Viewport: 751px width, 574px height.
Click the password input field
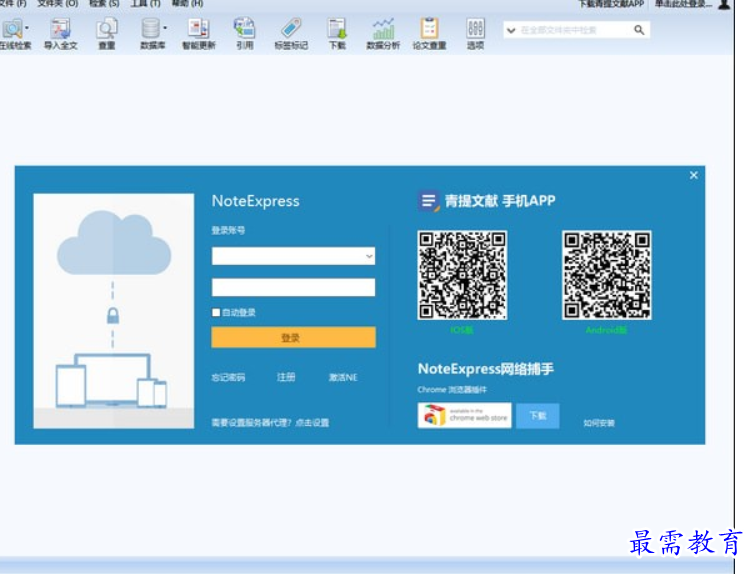pos(294,287)
